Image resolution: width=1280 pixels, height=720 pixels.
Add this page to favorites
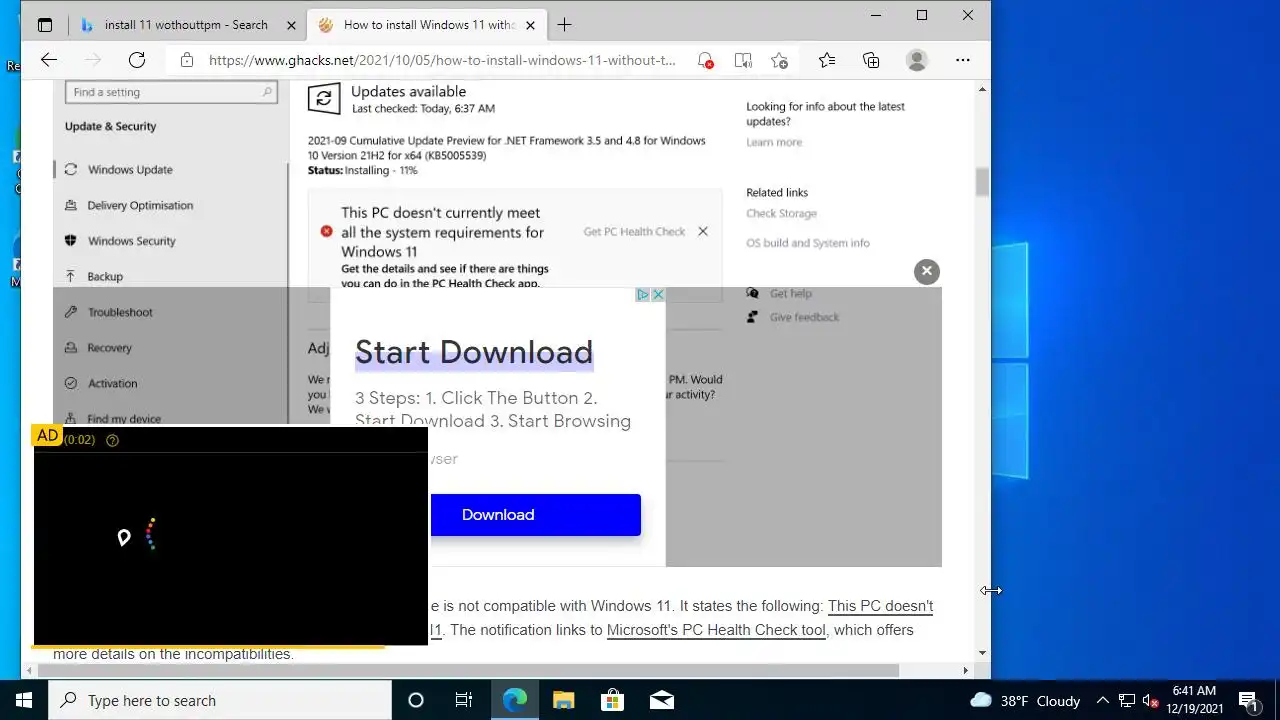pyautogui.click(x=780, y=60)
